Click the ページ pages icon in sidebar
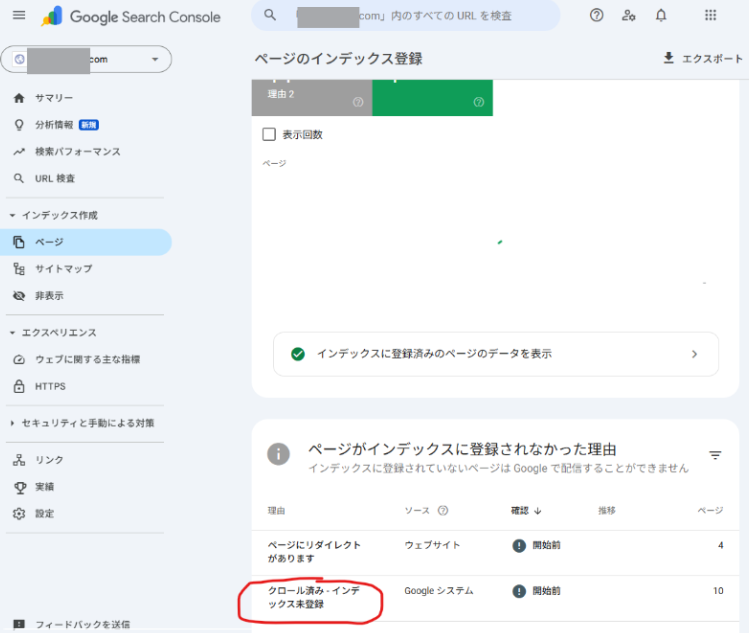The height and width of the screenshot is (633, 749). 19,242
